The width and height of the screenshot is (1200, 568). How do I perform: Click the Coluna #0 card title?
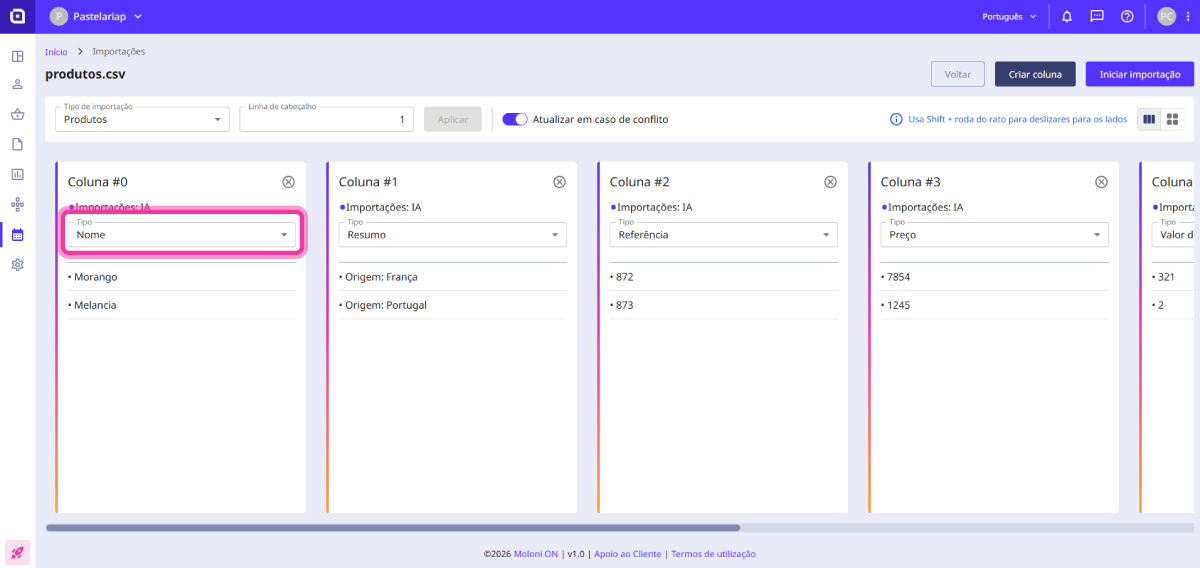click(98, 182)
